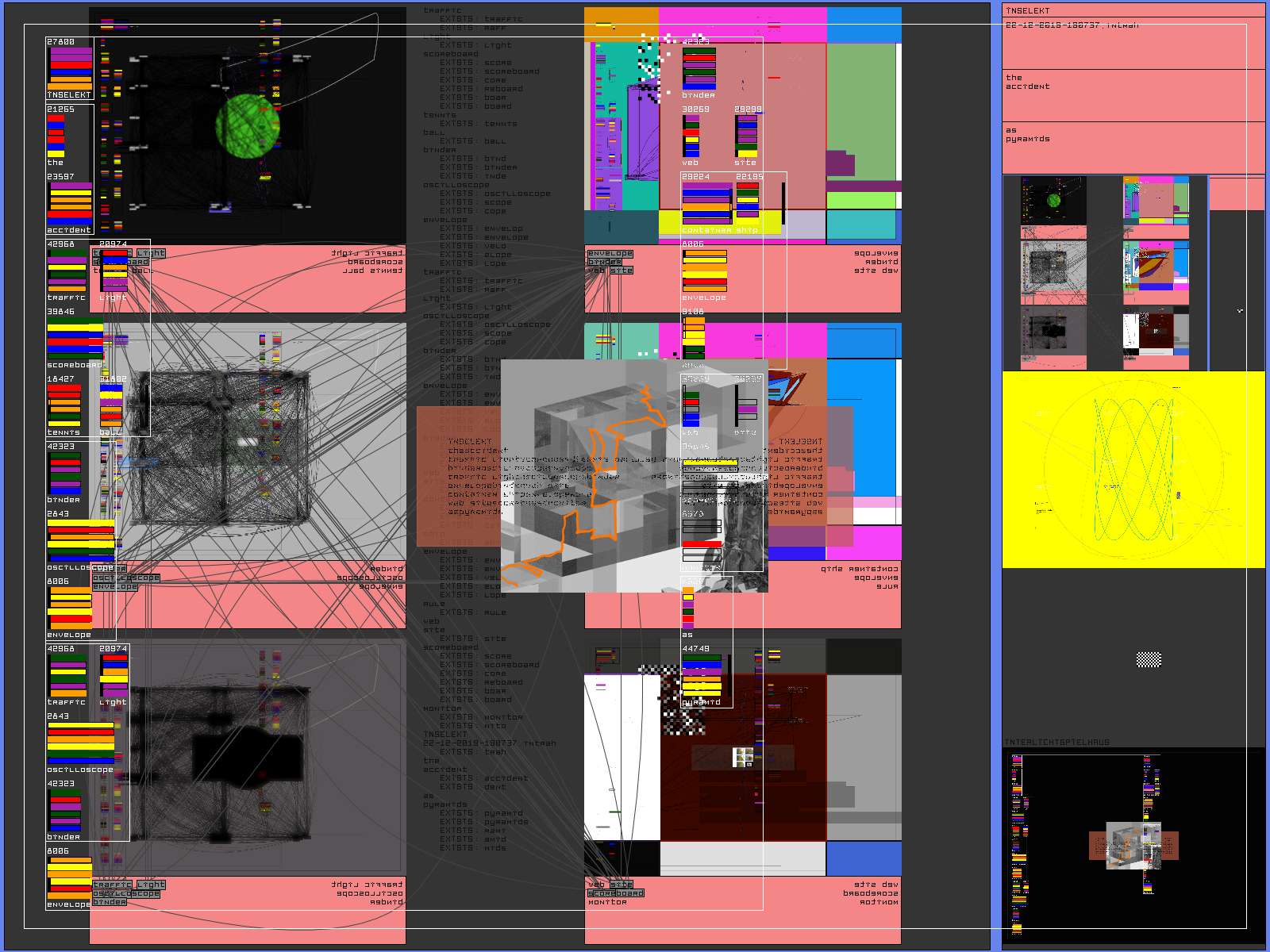Click the 39846 scoreboard color bars
This screenshot has height=952, width=1270.
coord(75,338)
